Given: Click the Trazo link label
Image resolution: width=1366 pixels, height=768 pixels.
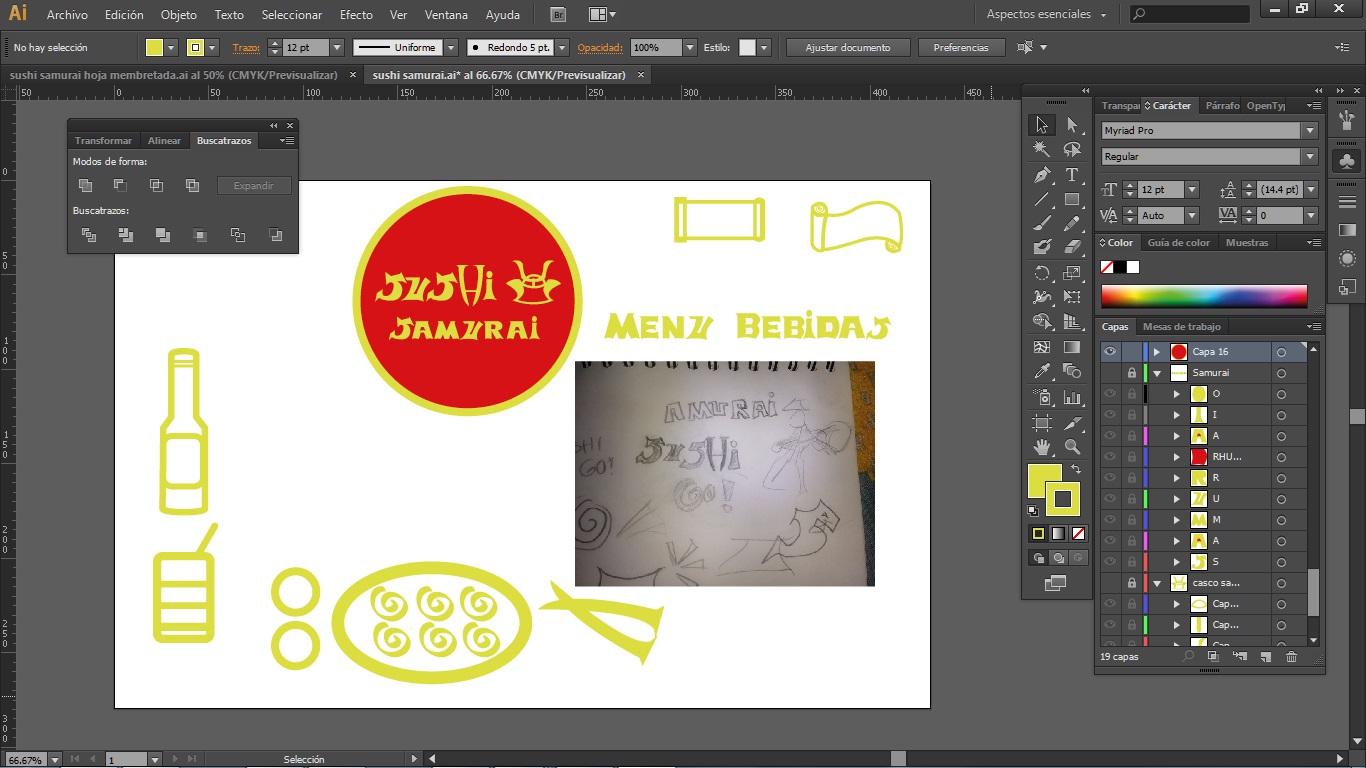Looking at the screenshot, I should pos(245,48).
